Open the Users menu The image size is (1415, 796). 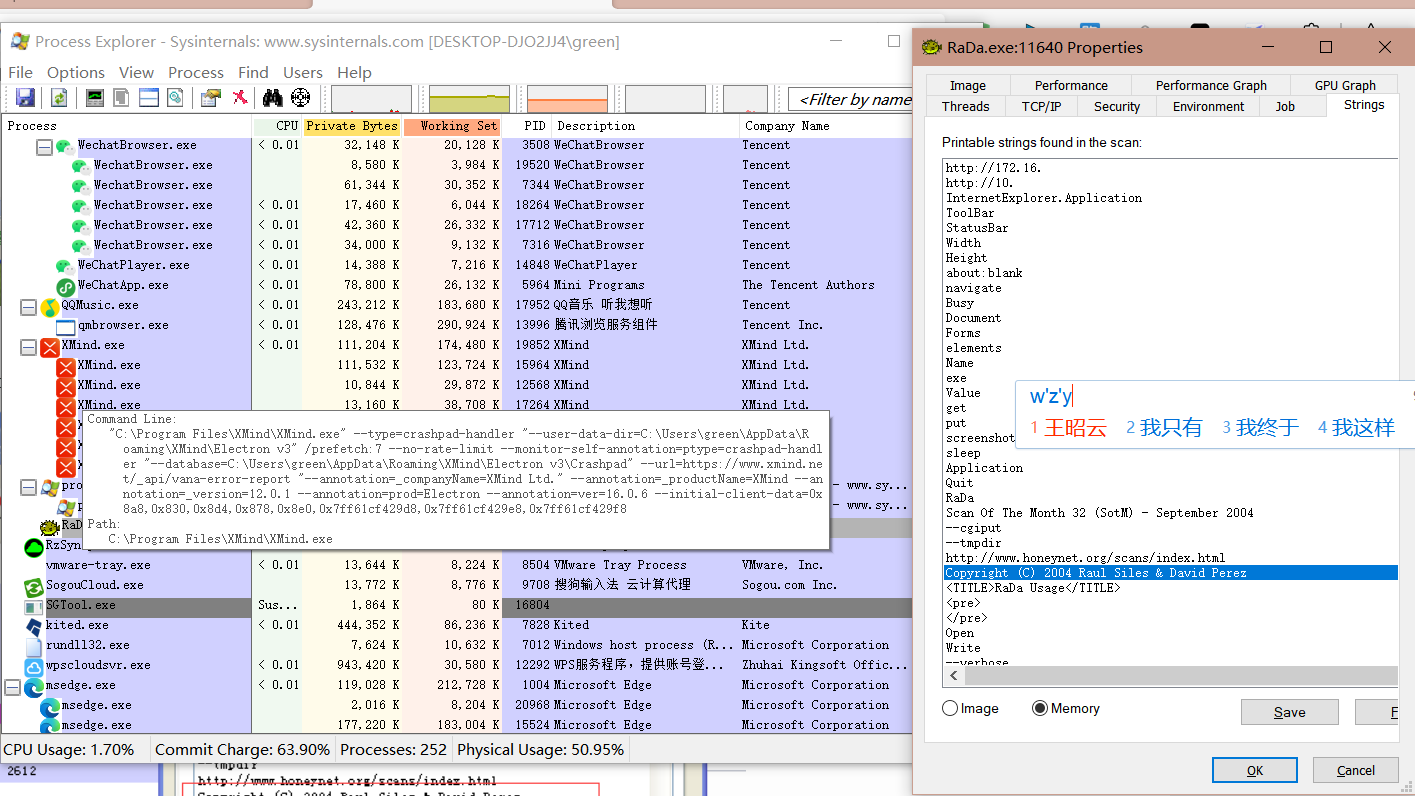click(x=302, y=72)
